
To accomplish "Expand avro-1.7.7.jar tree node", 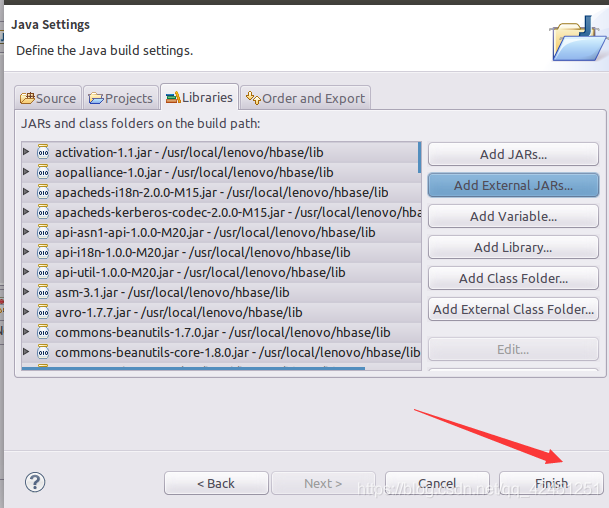I will (x=26, y=311).
